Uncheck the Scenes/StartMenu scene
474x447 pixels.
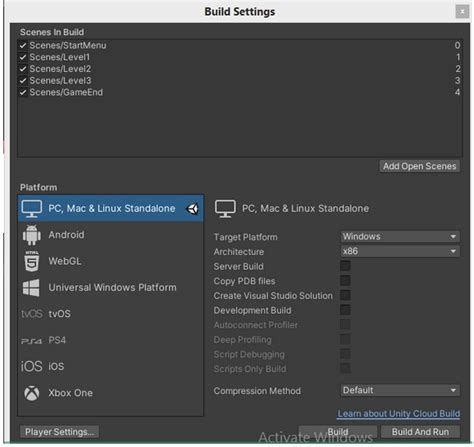[23, 45]
